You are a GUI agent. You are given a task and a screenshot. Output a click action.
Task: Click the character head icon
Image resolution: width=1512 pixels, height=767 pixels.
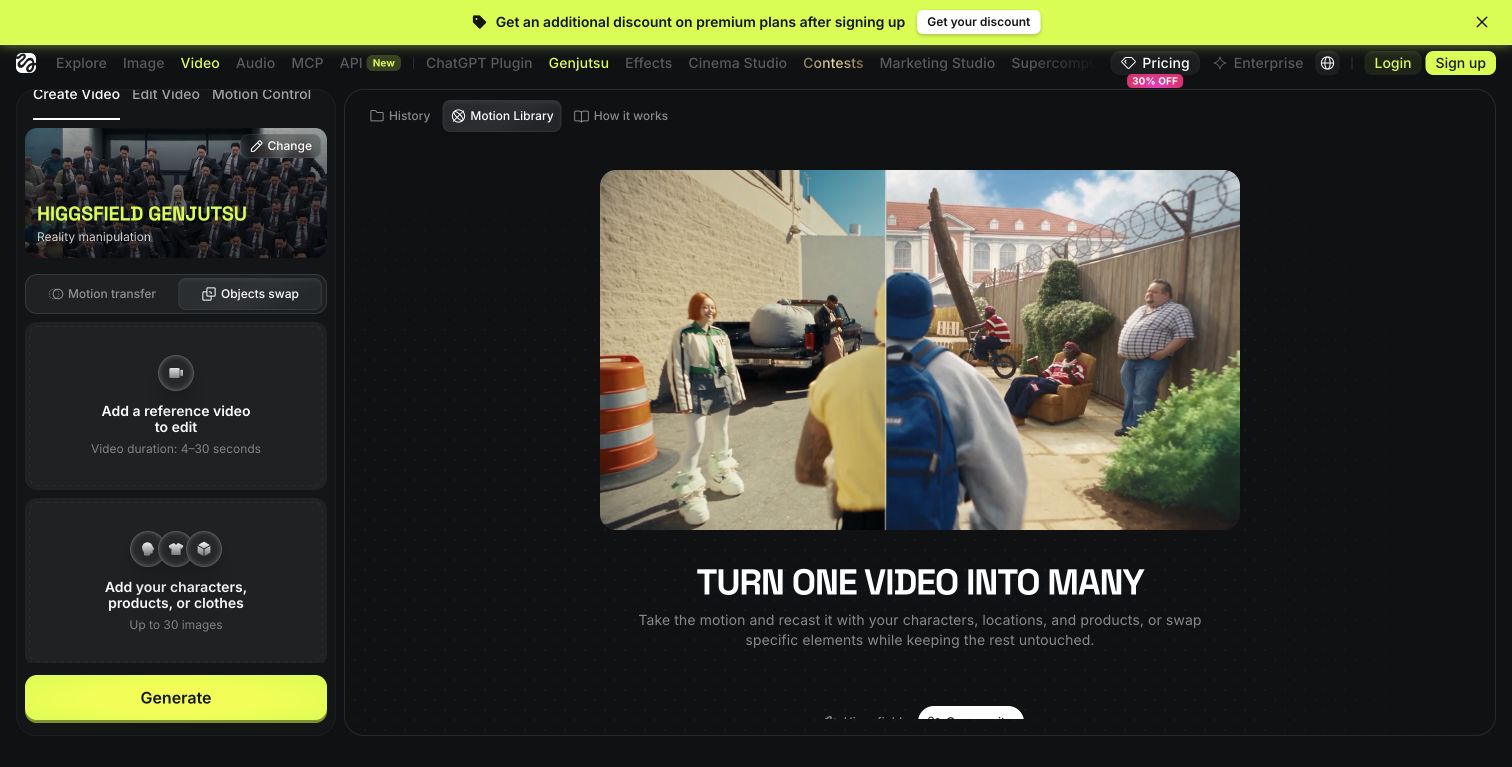(x=147, y=548)
